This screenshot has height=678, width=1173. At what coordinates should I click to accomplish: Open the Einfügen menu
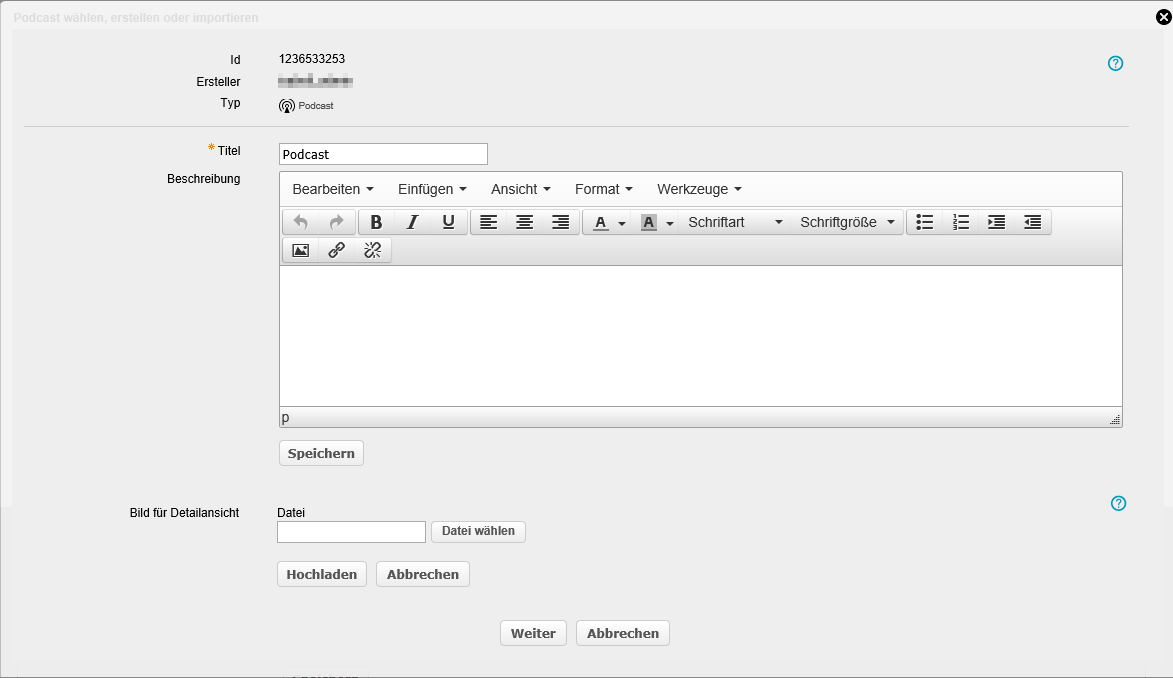point(432,189)
